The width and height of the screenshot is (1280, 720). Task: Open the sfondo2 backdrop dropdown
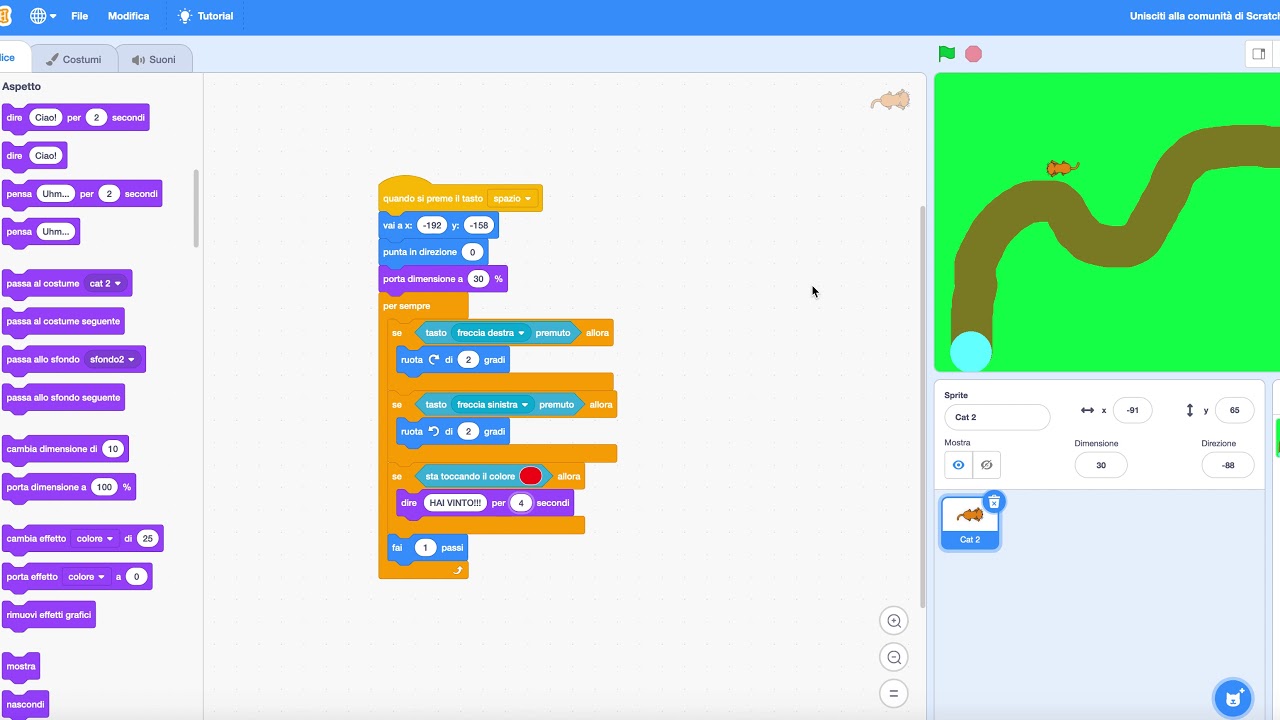[x=113, y=359]
